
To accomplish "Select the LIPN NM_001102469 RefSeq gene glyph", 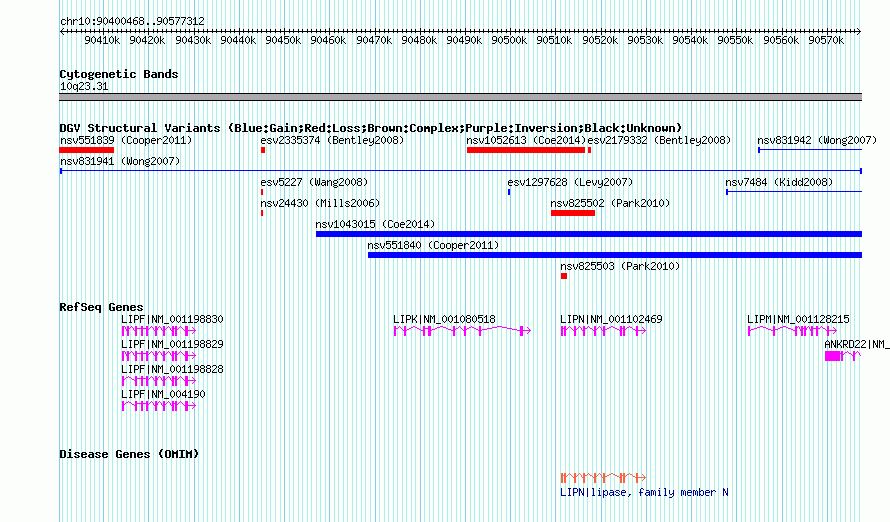I will pyautogui.click(x=603, y=331).
